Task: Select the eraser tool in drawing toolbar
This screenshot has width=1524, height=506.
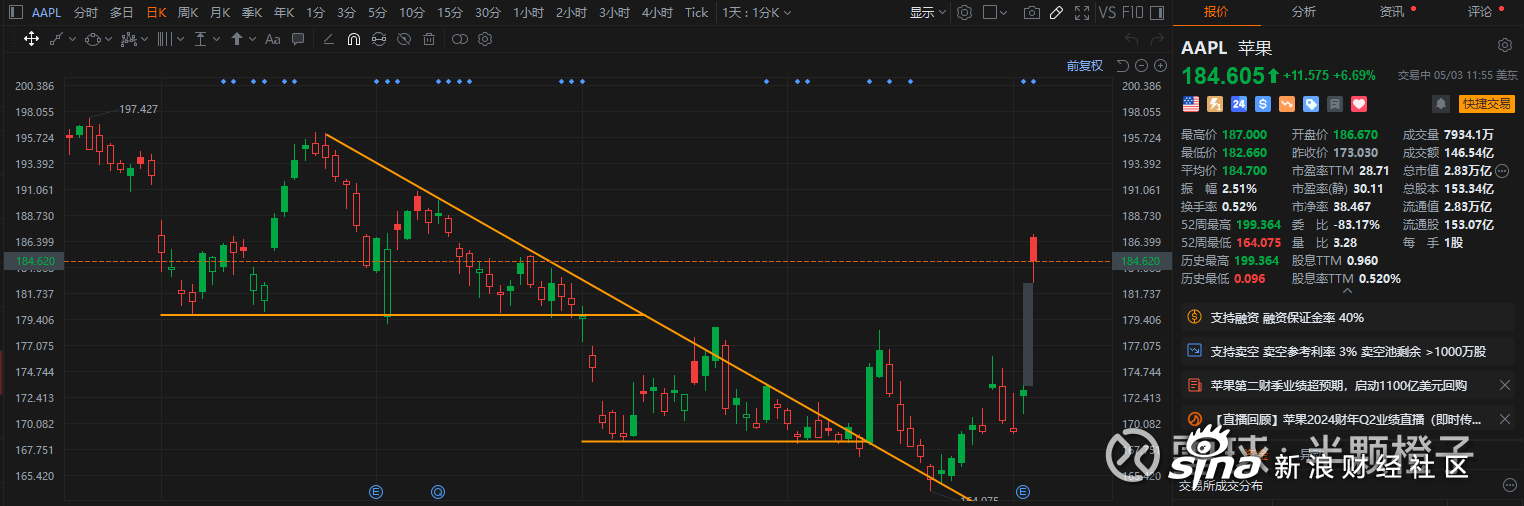Action: [329, 39]
